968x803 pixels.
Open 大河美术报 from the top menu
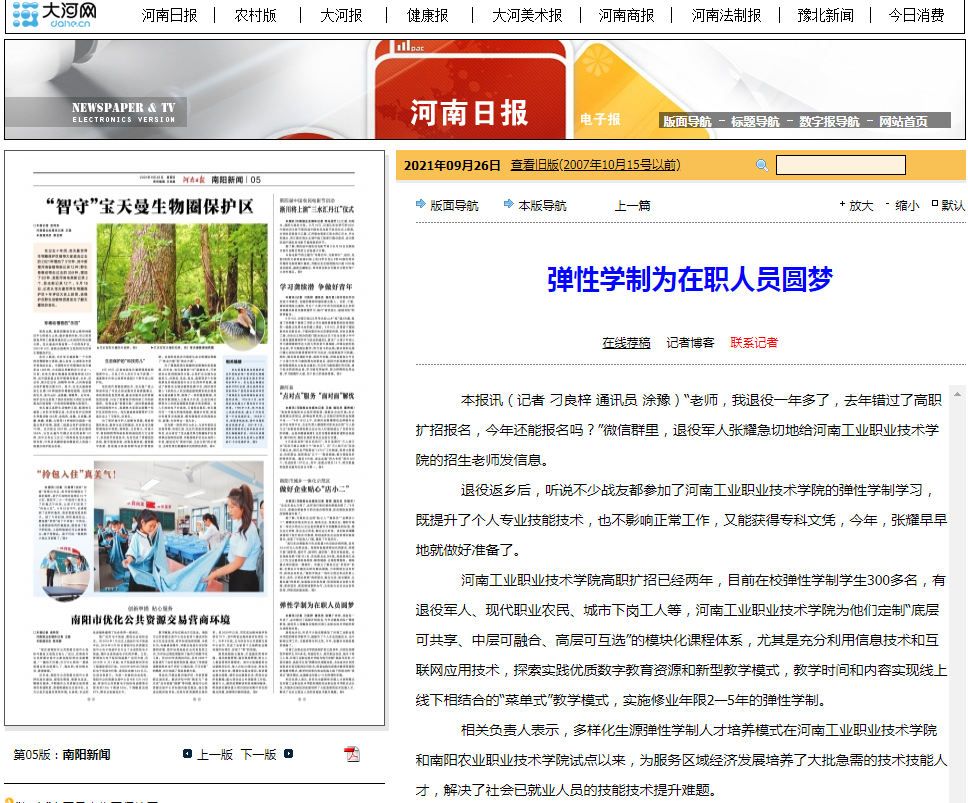coord(527,16)
